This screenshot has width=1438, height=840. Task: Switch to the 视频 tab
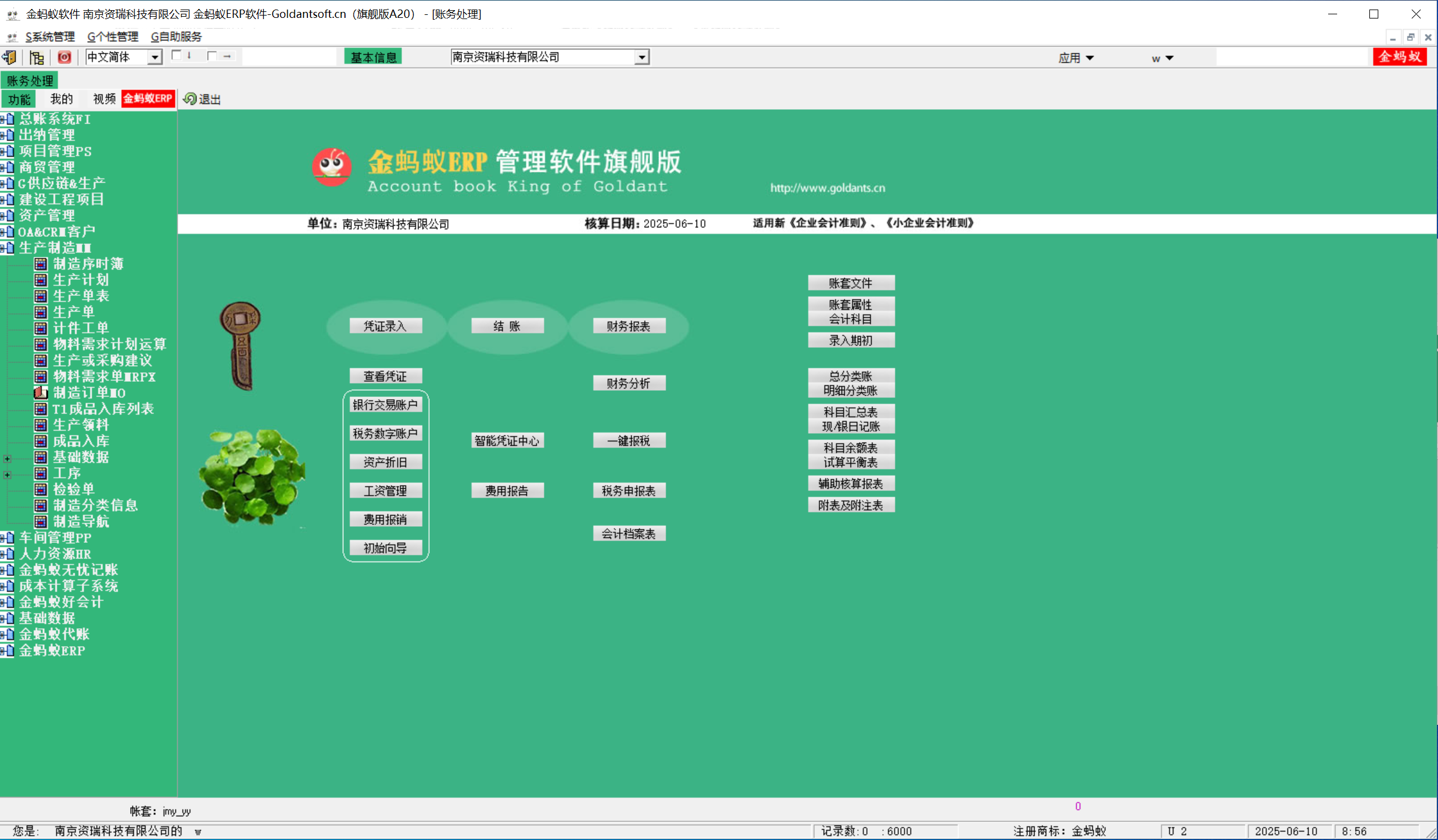(104, 99)
